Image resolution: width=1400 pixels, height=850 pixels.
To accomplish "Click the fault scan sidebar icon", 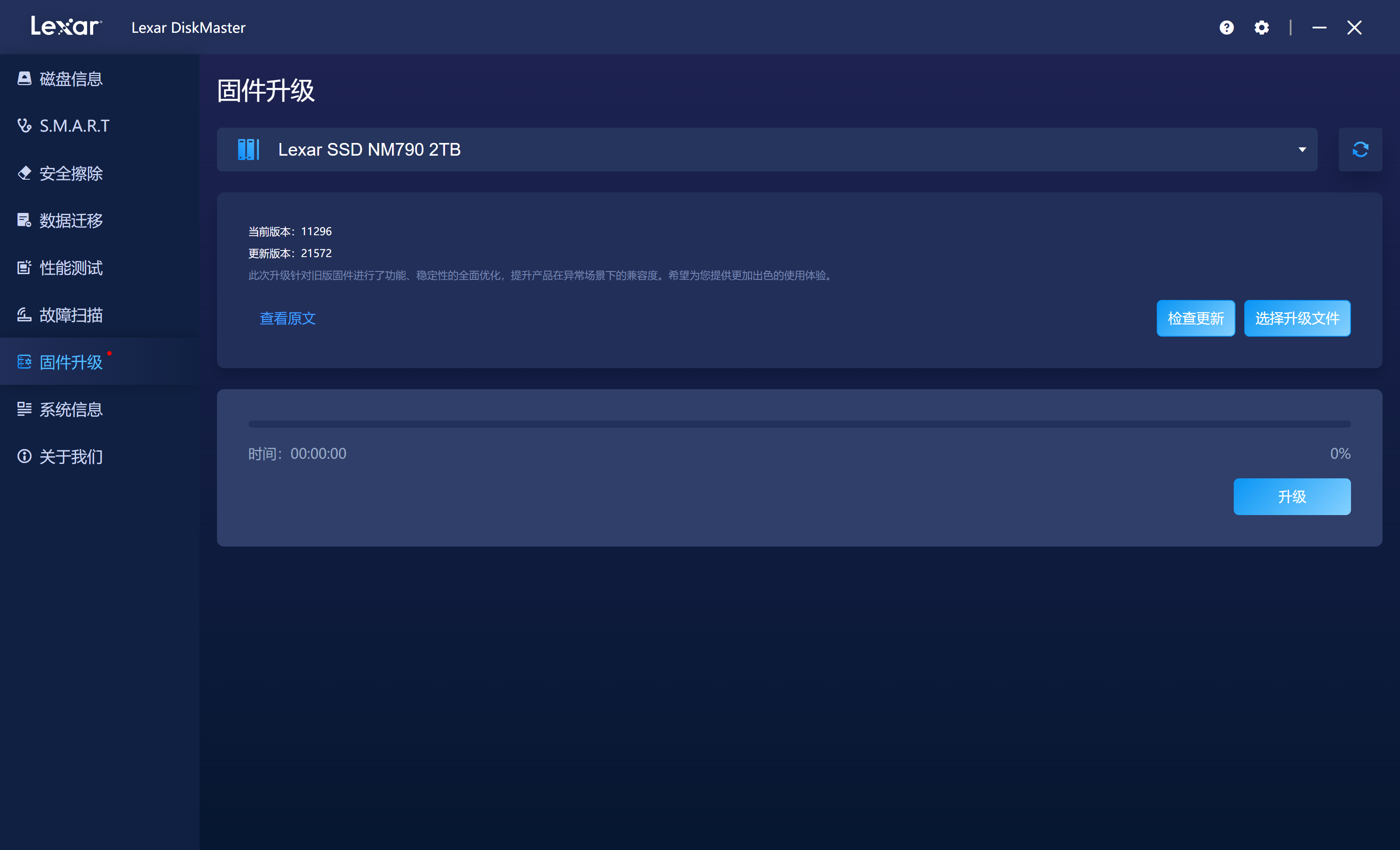I will 24,314.
